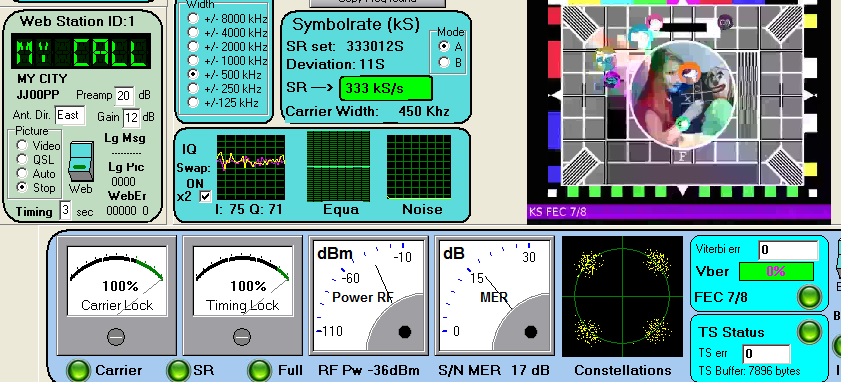Click the green Full status LED
The height and width of the screenshot is (389, 848).
[x=260, y=370]
